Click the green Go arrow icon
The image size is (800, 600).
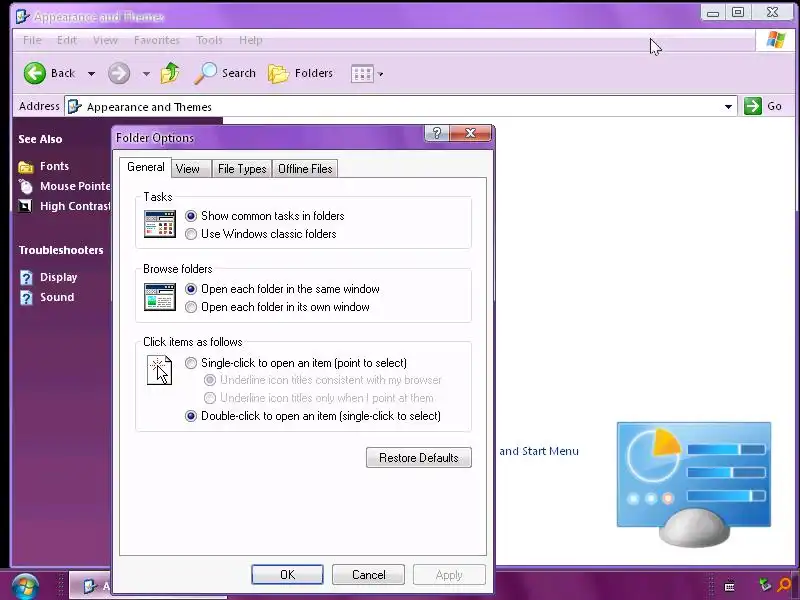point(753,106)
